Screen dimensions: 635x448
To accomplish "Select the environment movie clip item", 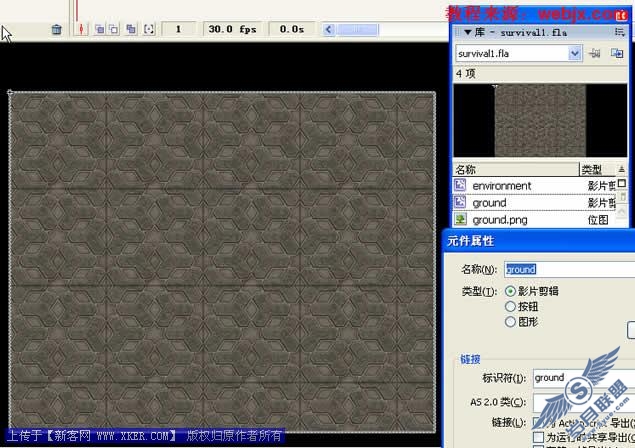I will click(x=534, y=186).
